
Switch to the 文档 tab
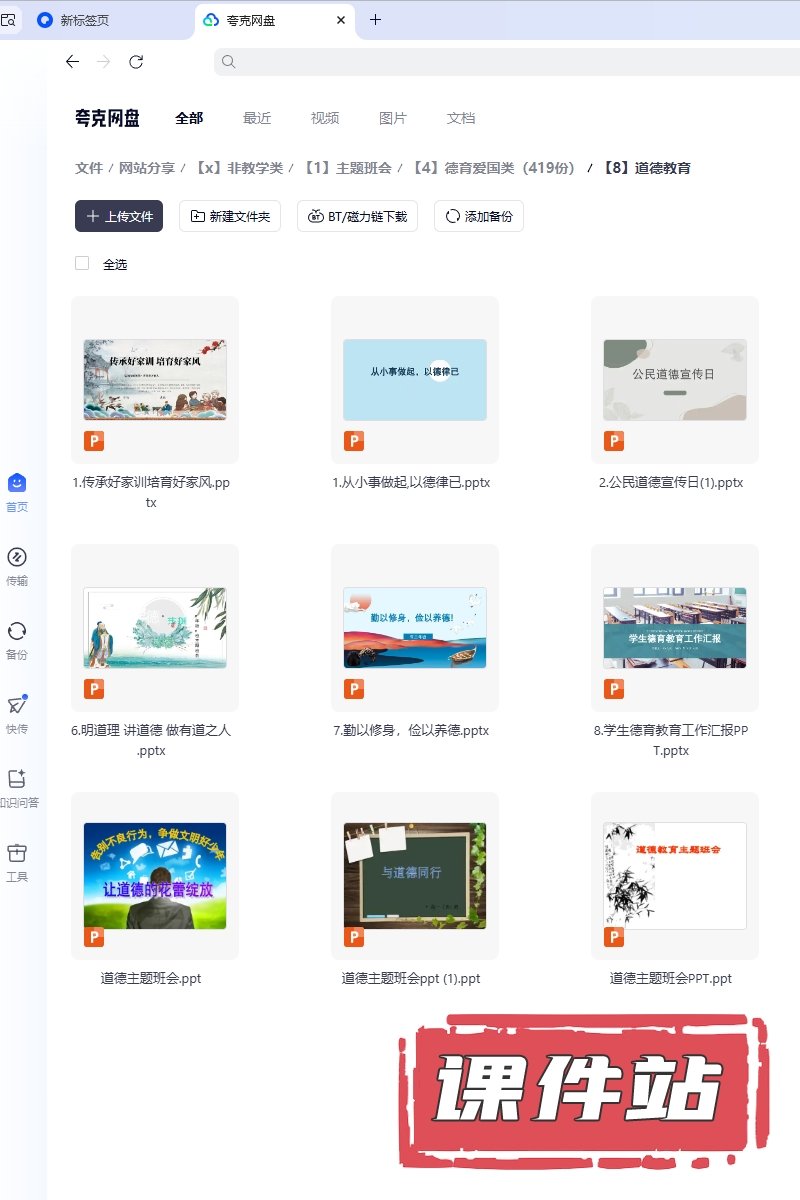pyautogui.click(x=461, y=118)
